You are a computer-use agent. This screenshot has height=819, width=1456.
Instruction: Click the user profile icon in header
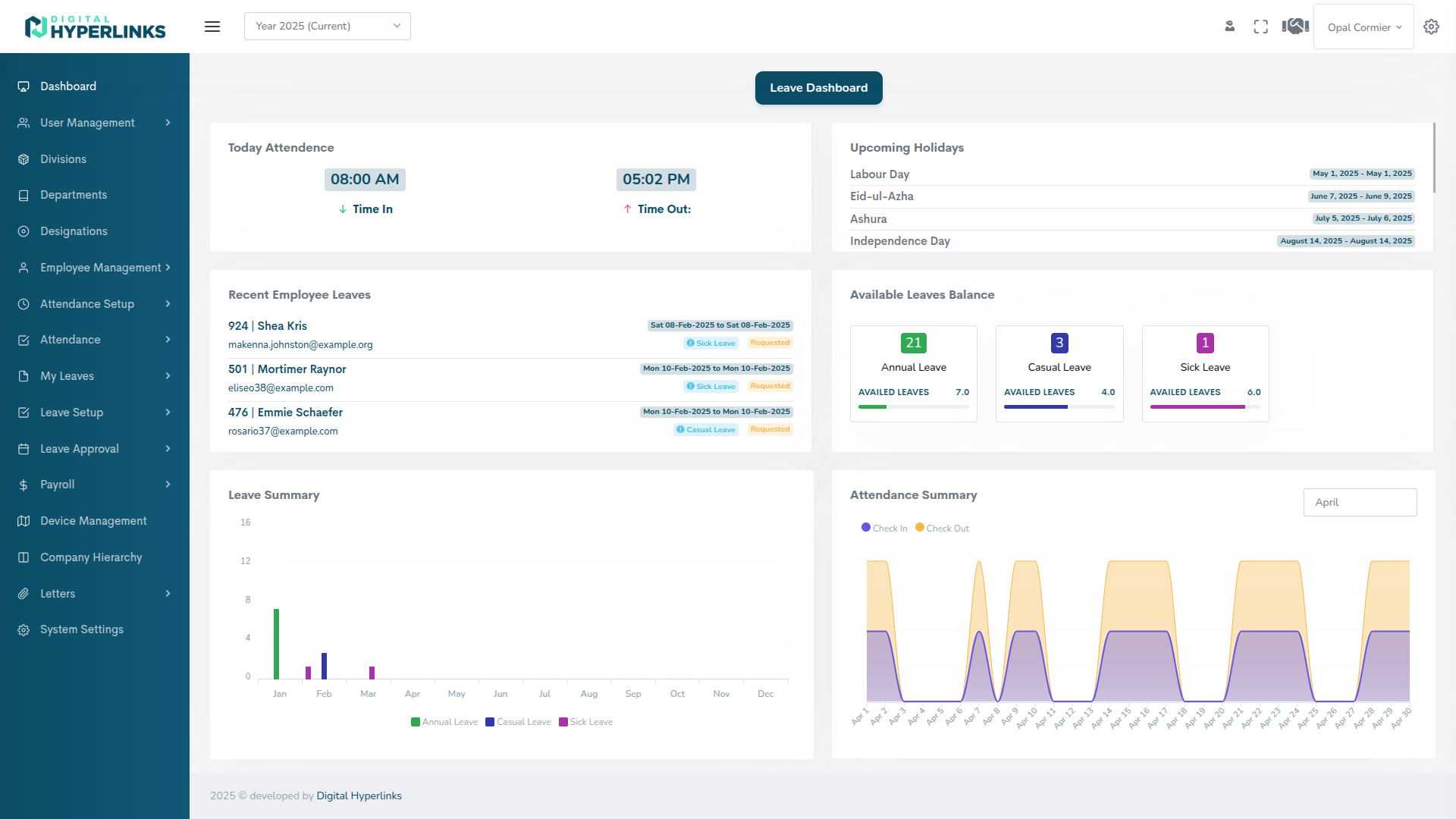coord(1229,27)
